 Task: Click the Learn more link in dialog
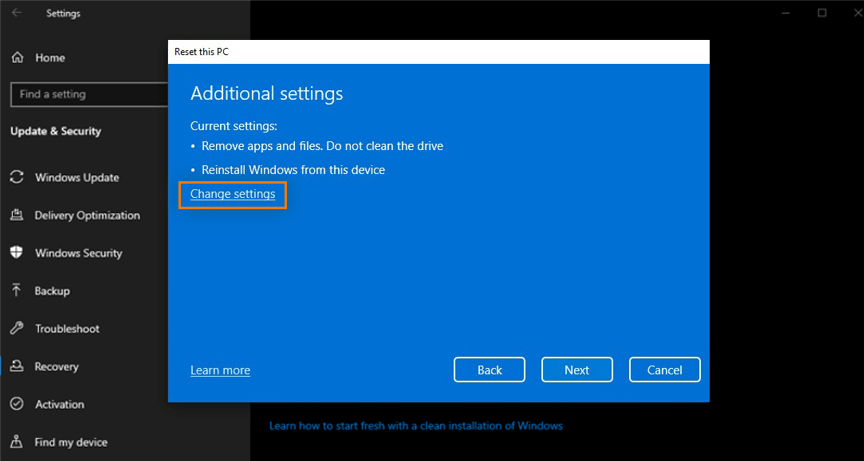click(220, 370)
